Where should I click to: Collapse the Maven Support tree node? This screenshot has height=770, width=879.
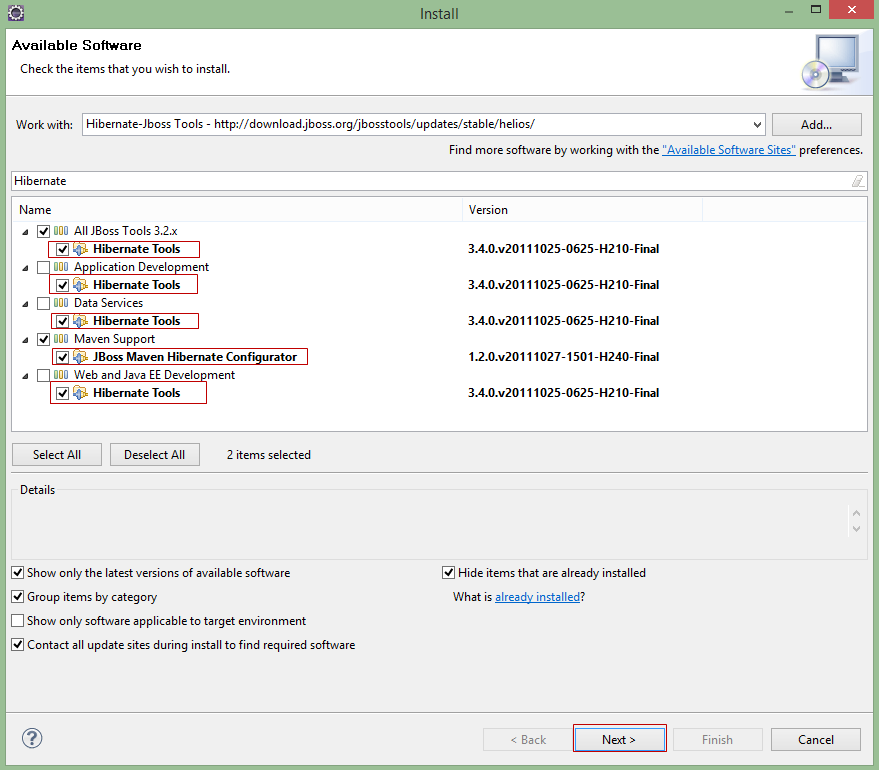point(25,340)
